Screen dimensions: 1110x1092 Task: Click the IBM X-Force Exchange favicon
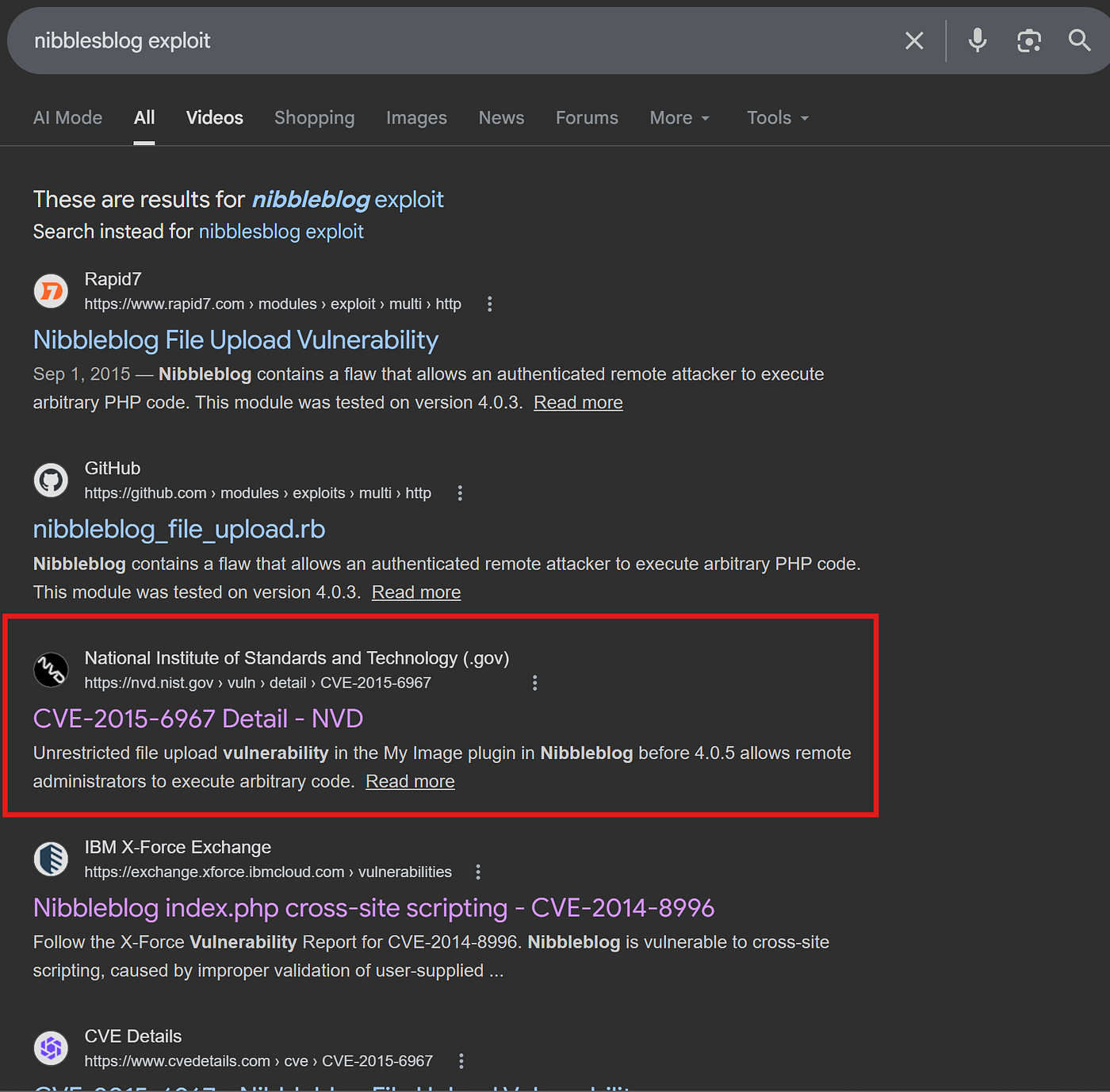click(x=51, y=859)
